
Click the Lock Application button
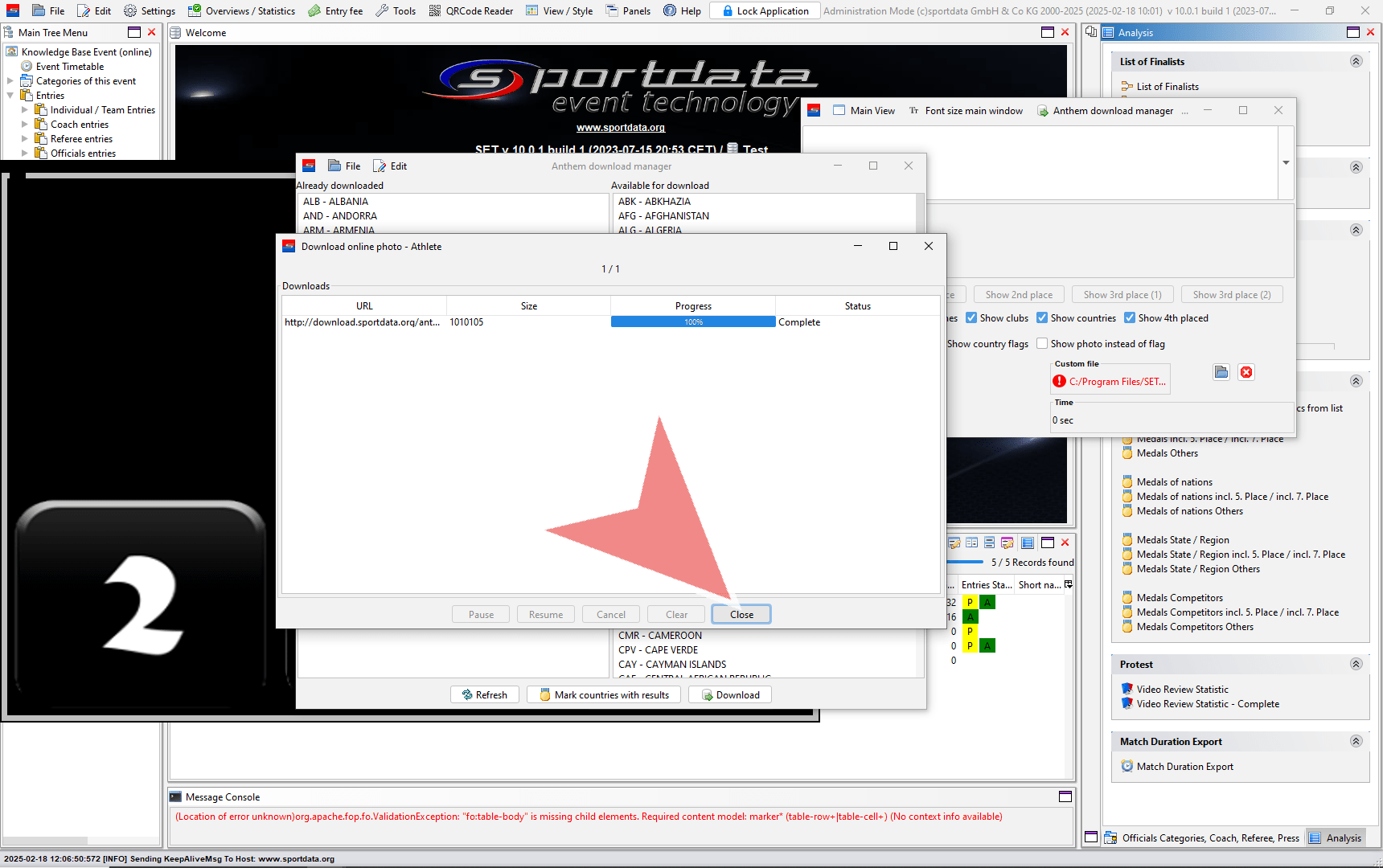pyautogui.click(x=765, y=10)
